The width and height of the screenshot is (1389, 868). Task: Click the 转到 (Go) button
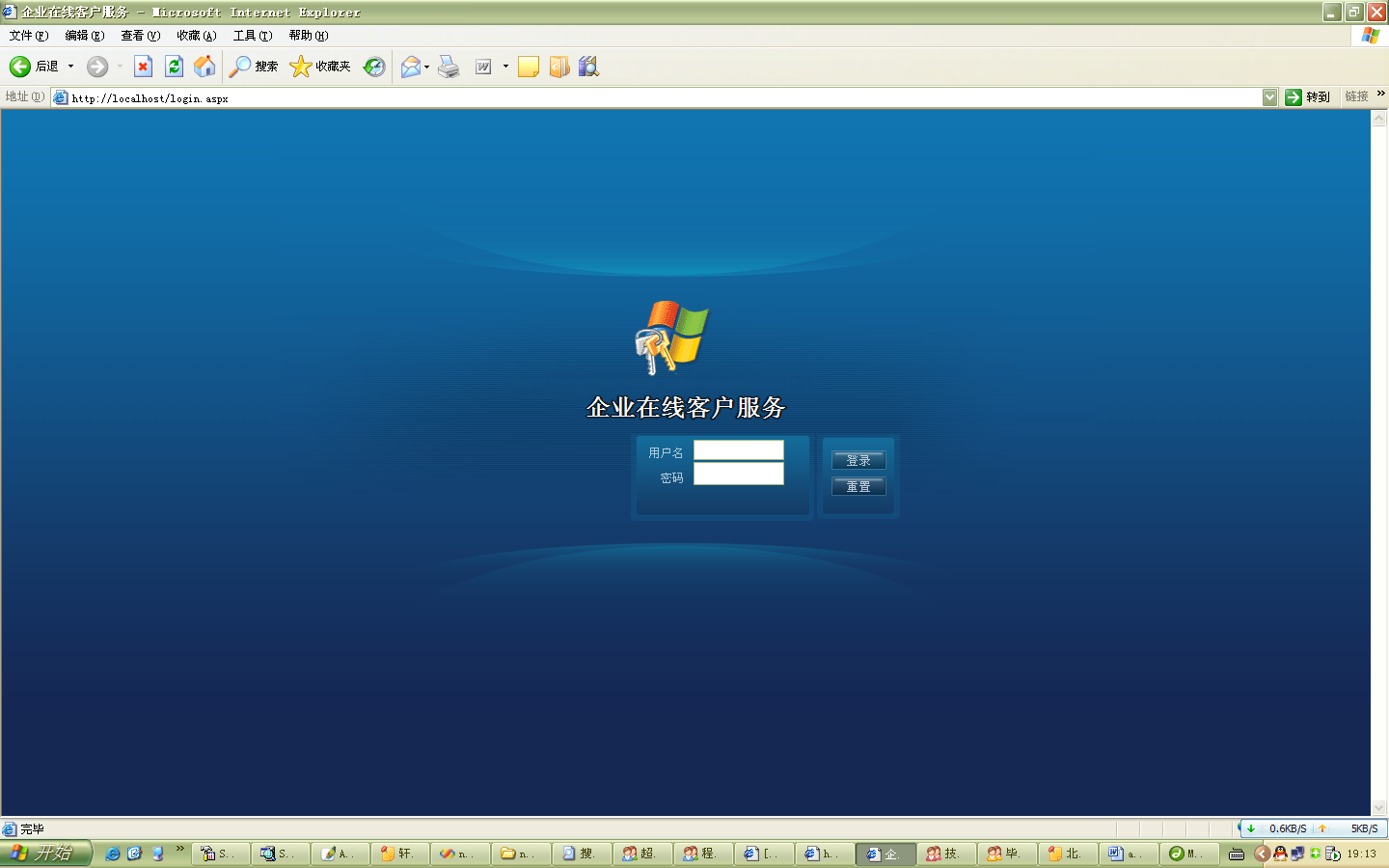tap(1307, 97)
